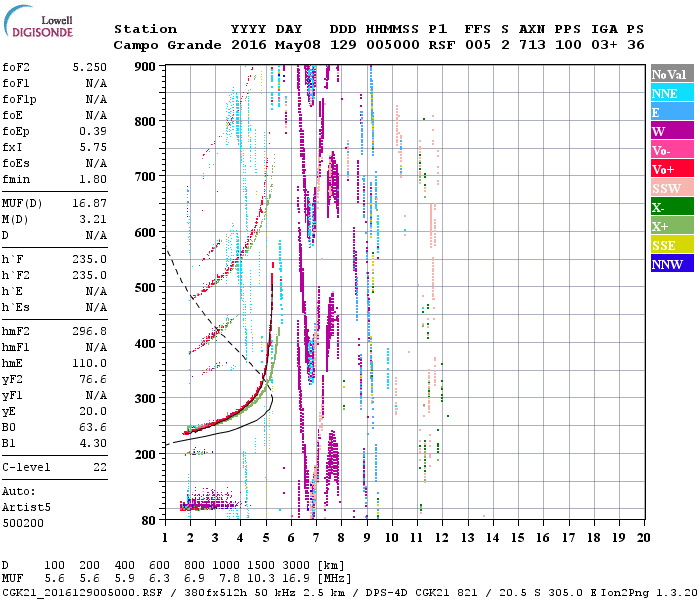Click the B0 value 63.6
The height and width of the screenshot is (600, 700).
pos(93,427)
